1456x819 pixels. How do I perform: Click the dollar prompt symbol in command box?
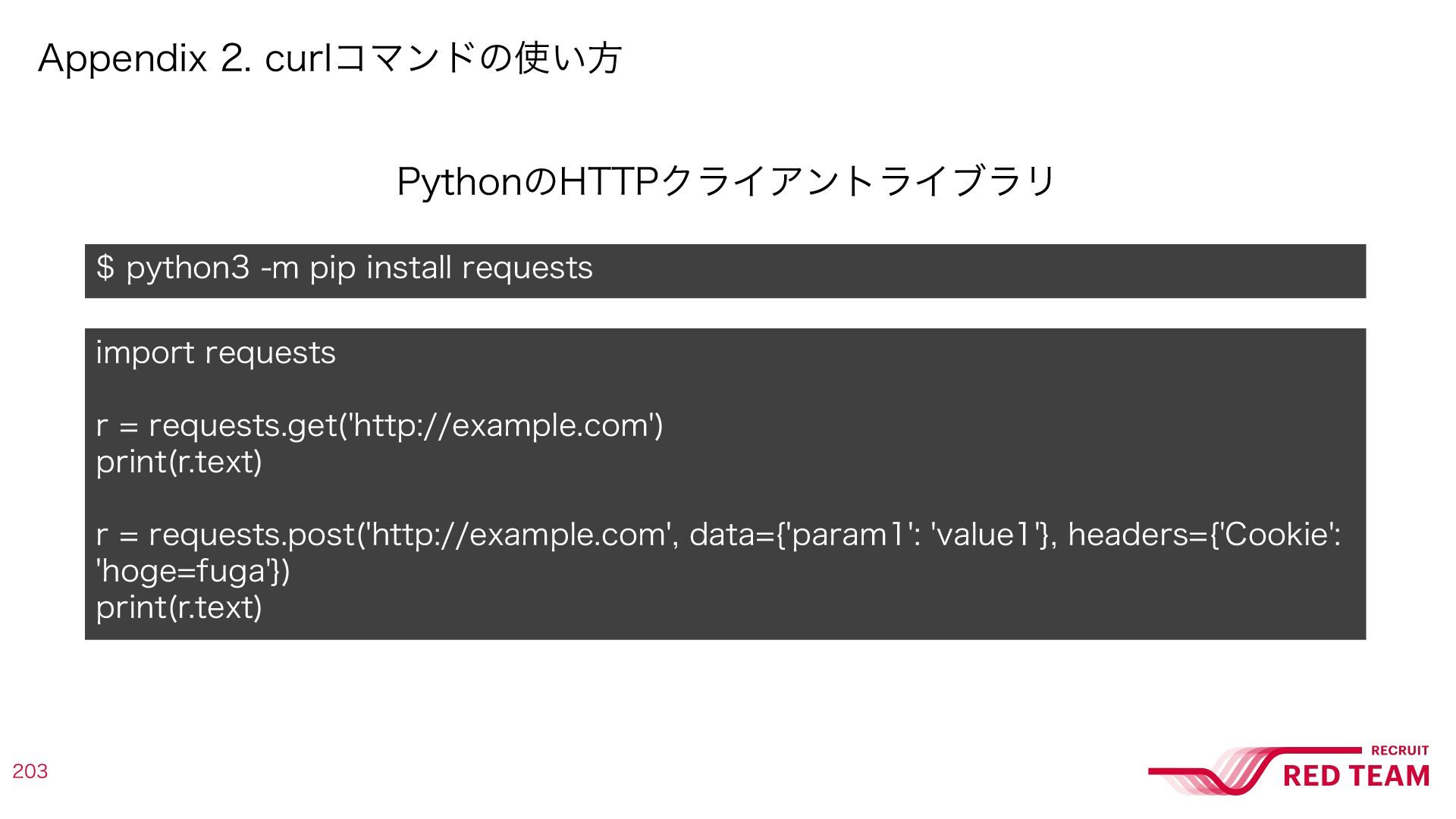pos(105,268)
